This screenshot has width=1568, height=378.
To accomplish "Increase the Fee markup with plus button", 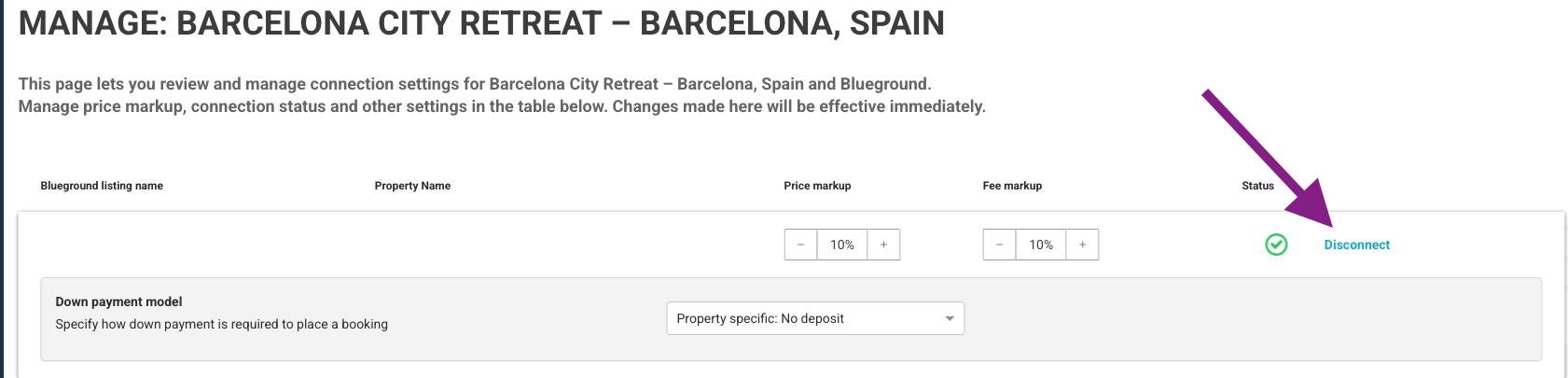I will [1082, 245].
